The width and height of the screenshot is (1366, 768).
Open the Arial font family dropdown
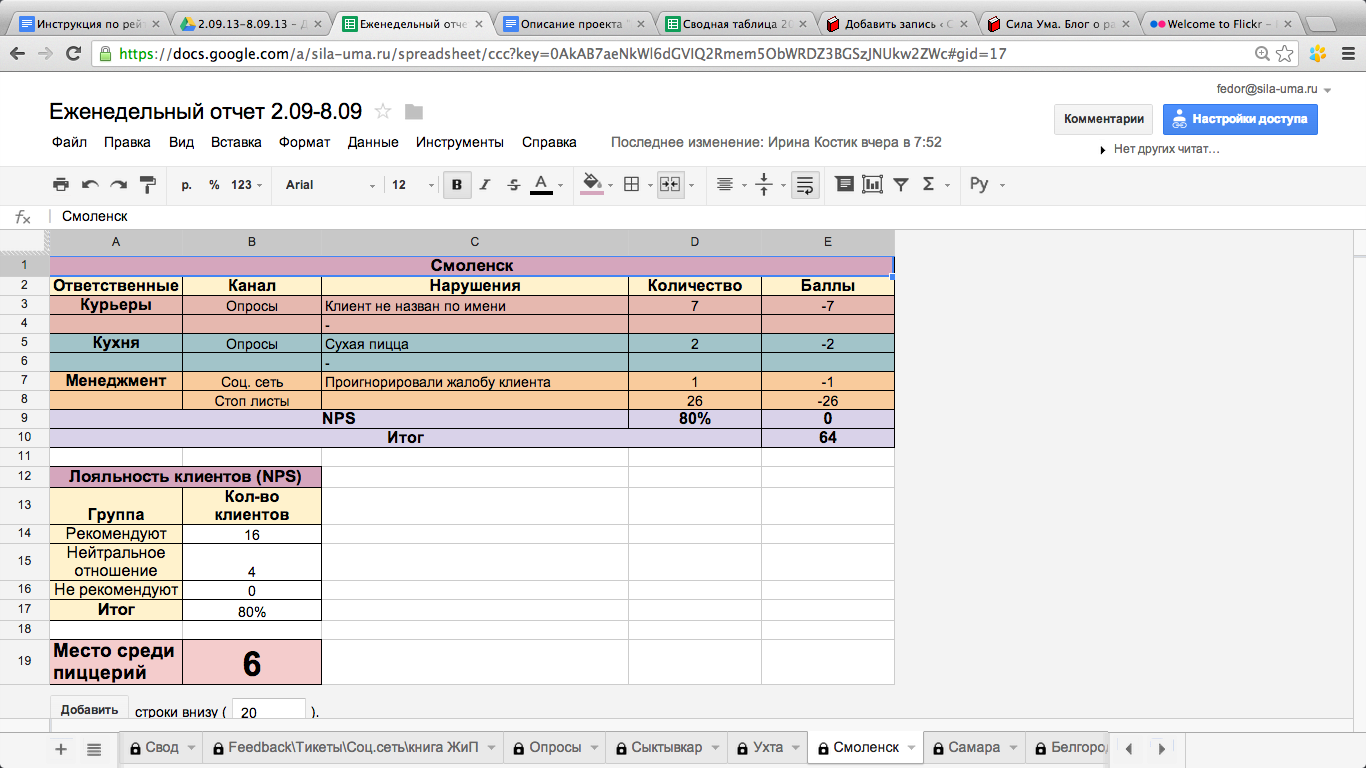click(x=330, y=184)
